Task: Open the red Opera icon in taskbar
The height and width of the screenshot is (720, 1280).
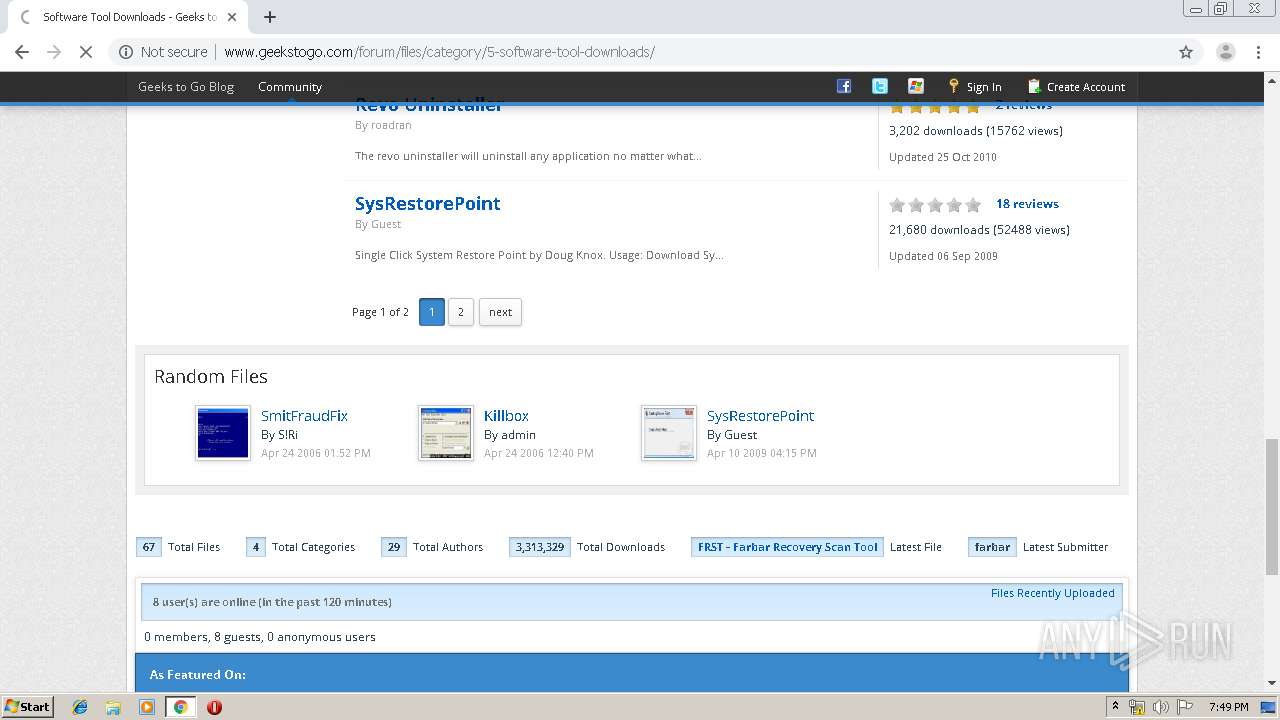Action: pos(214,707)
